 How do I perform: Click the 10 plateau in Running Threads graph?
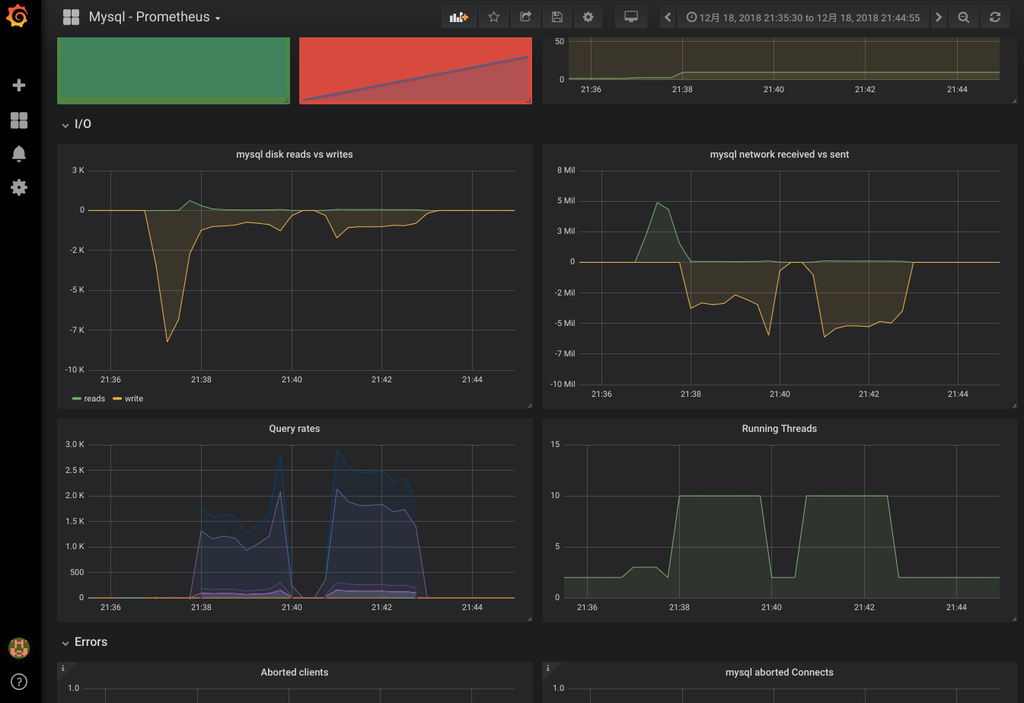pos(720,496)
